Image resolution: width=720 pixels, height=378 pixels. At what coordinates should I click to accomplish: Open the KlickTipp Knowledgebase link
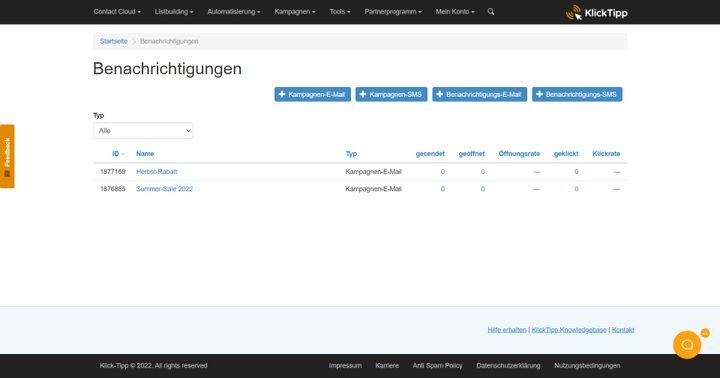click(x=569, y=330)
